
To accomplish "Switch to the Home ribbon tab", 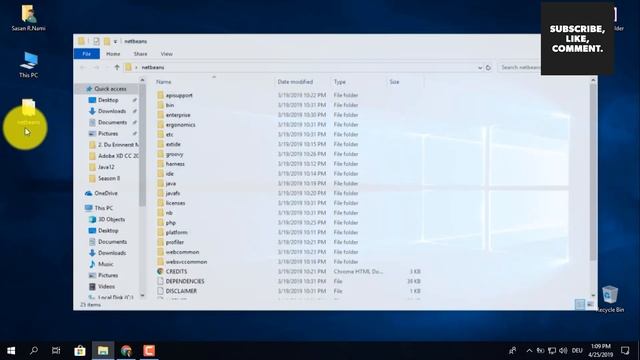I will pos(113,54).
